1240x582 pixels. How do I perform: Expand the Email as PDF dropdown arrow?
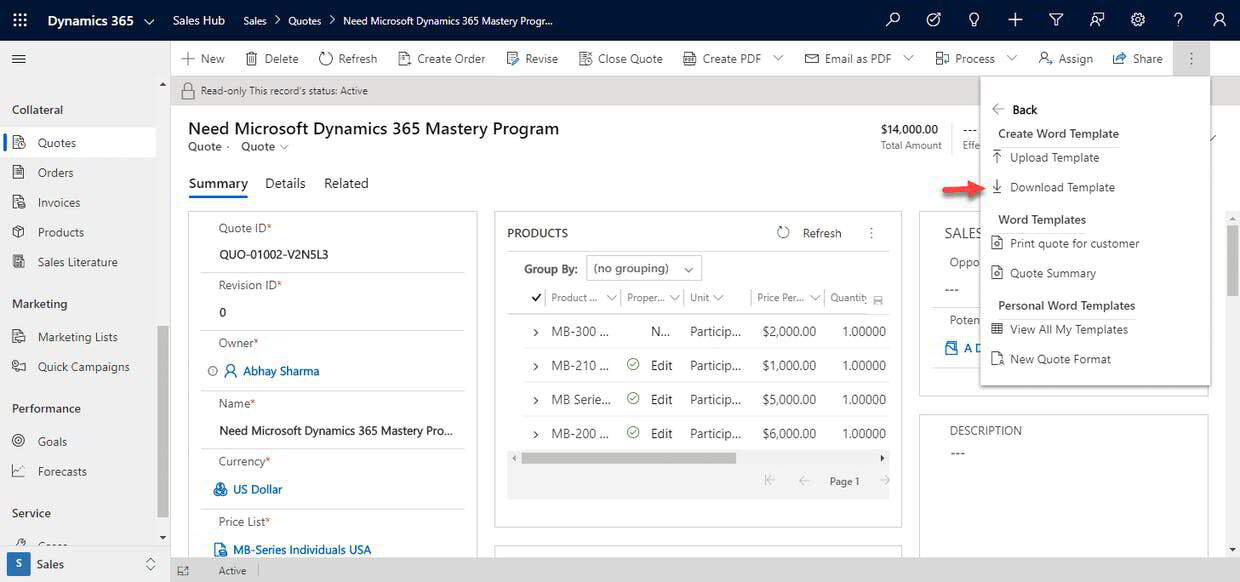(908, 59)
